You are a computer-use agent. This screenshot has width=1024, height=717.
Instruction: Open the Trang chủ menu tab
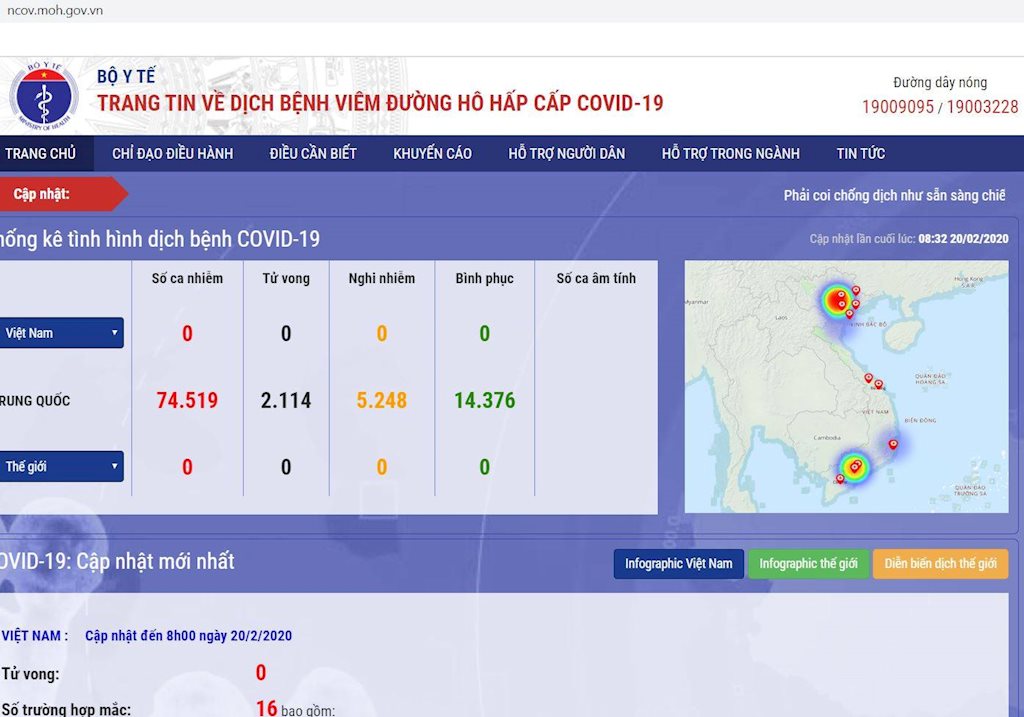(x=41, y=153)
